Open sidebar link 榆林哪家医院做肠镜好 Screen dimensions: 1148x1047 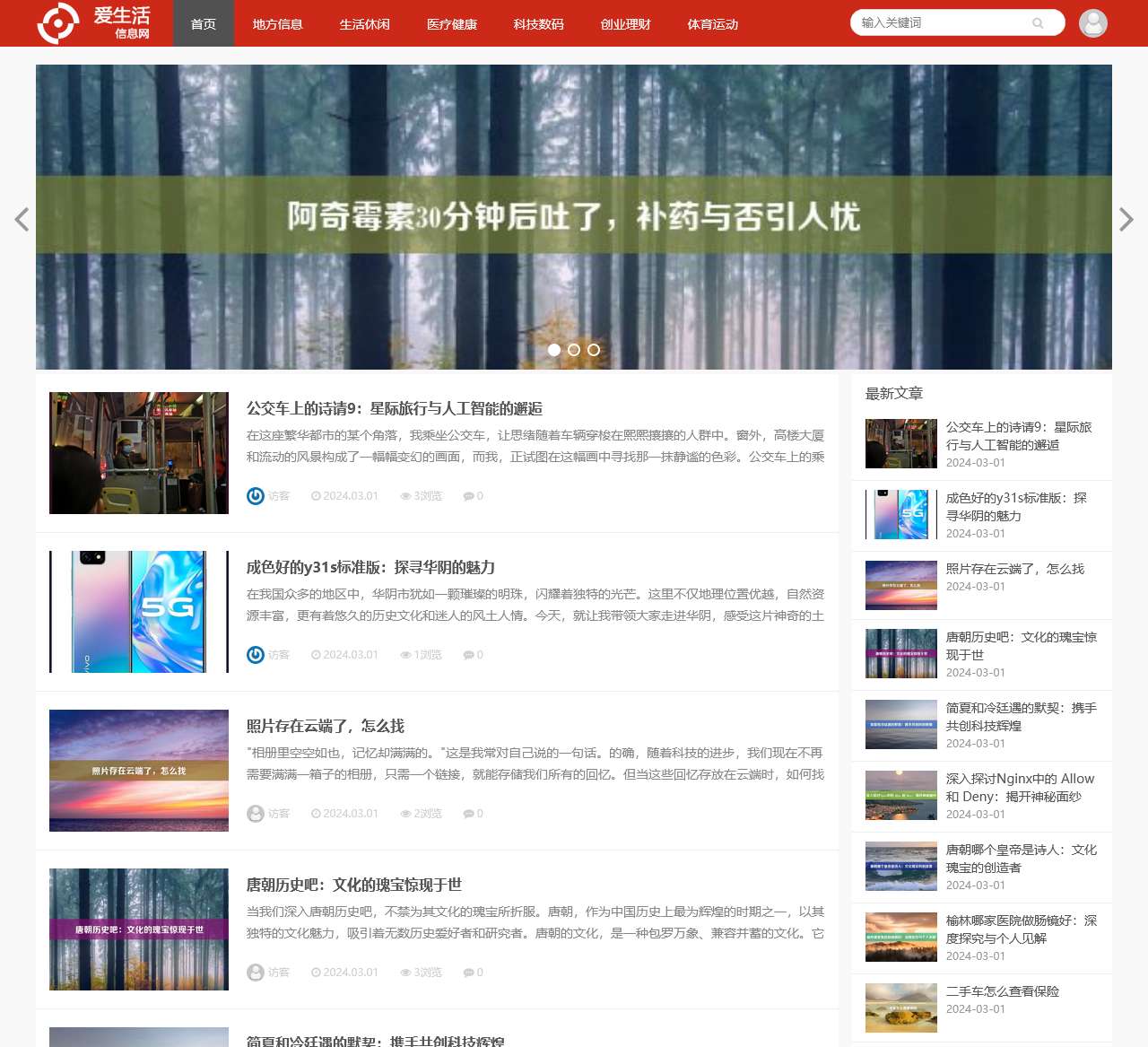tap(1022, 929)
